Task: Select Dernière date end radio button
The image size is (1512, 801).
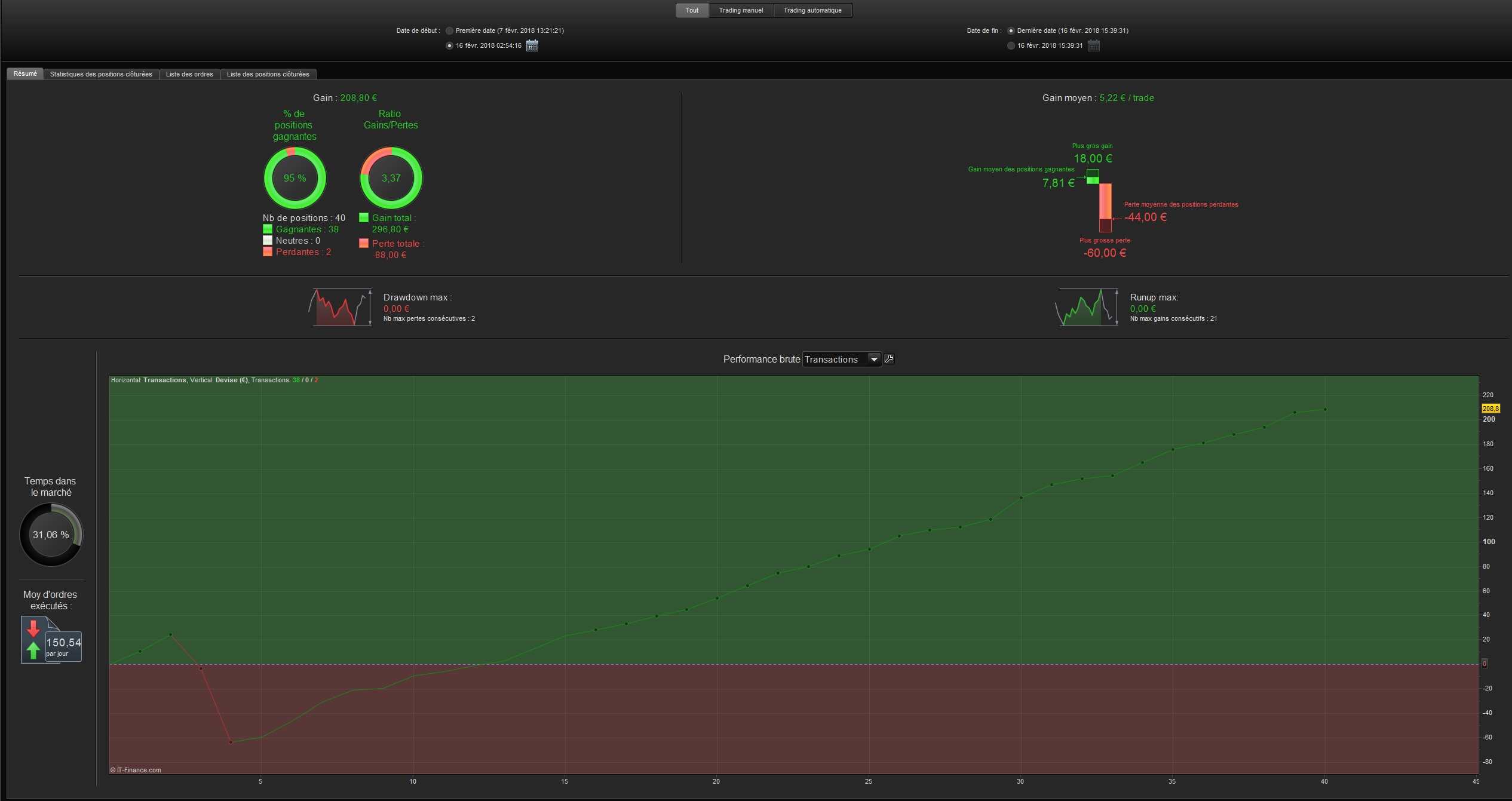Action: point(1011,30)
